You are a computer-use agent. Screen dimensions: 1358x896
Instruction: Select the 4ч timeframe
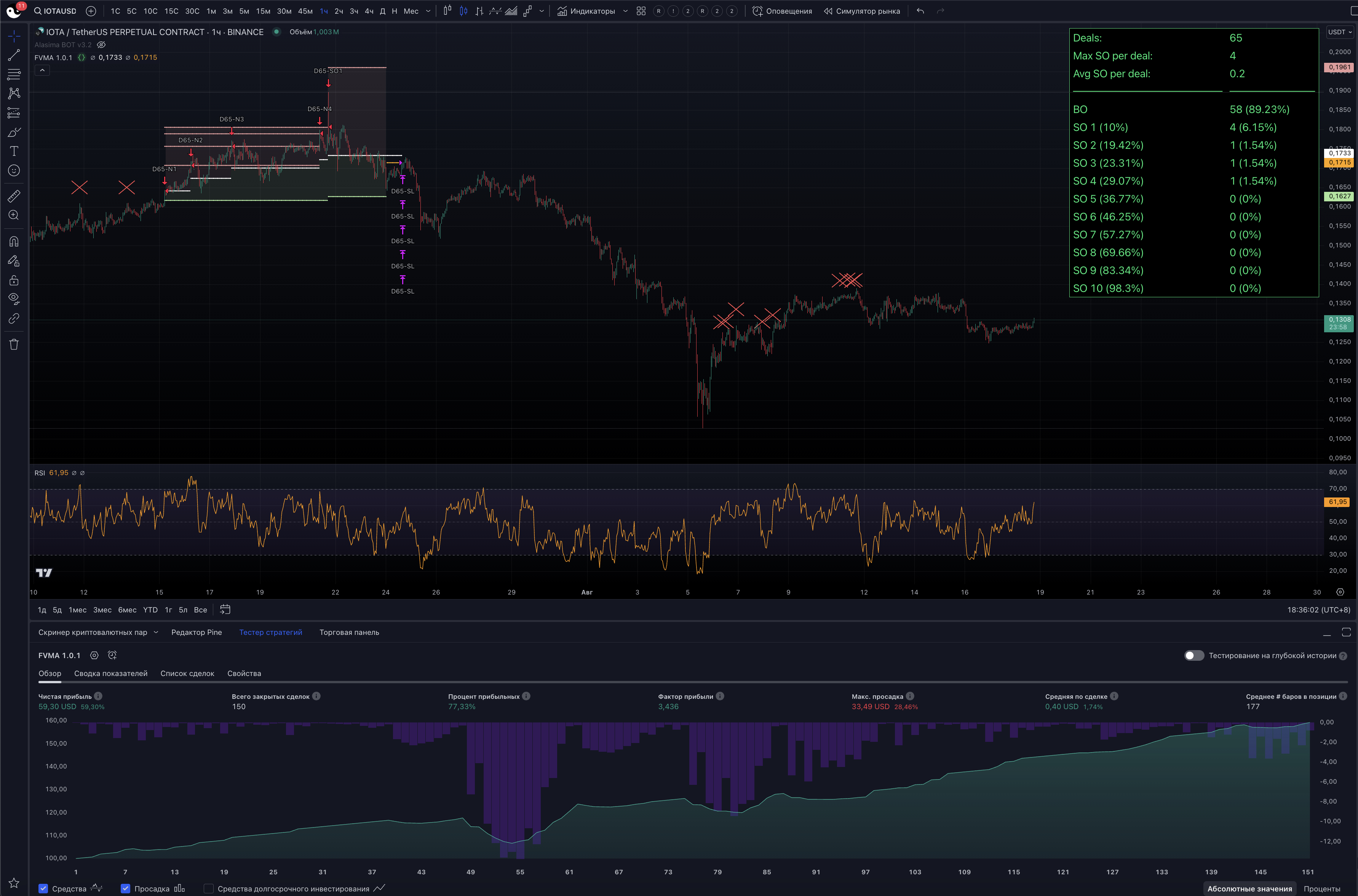[369, 11]
